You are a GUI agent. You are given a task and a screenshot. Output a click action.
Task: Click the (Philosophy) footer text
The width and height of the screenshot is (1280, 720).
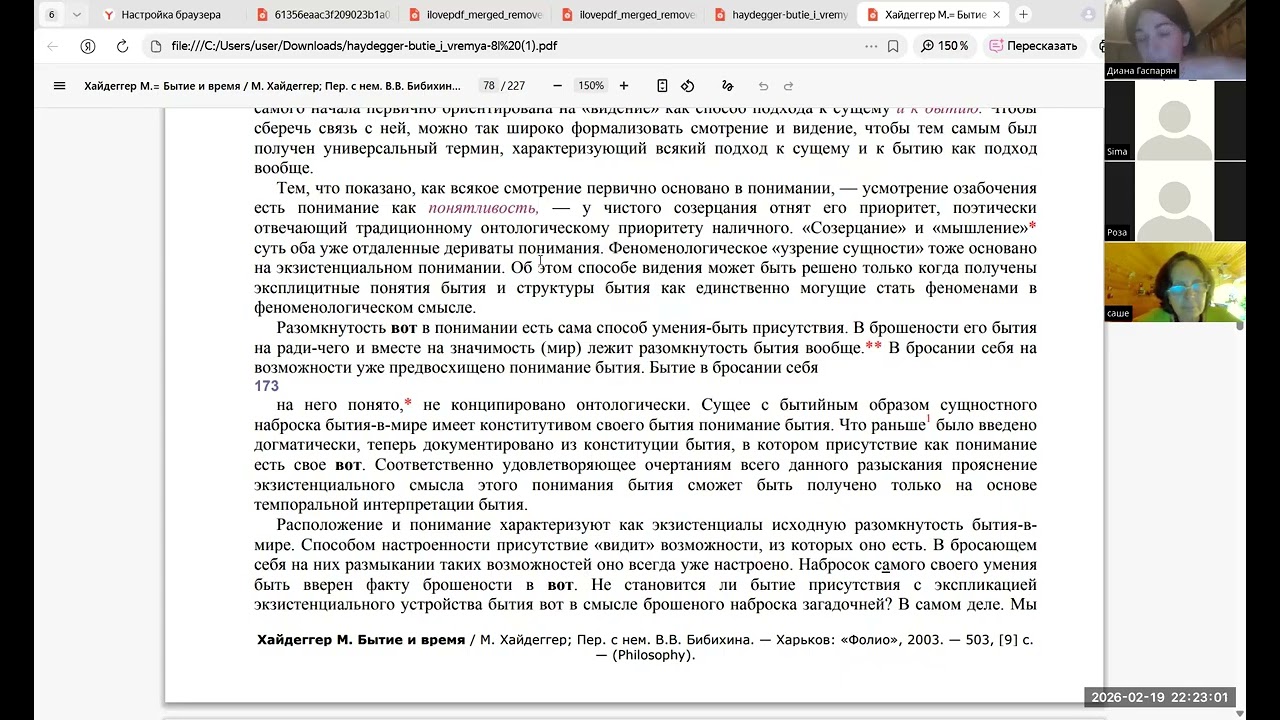click(653, 656)
